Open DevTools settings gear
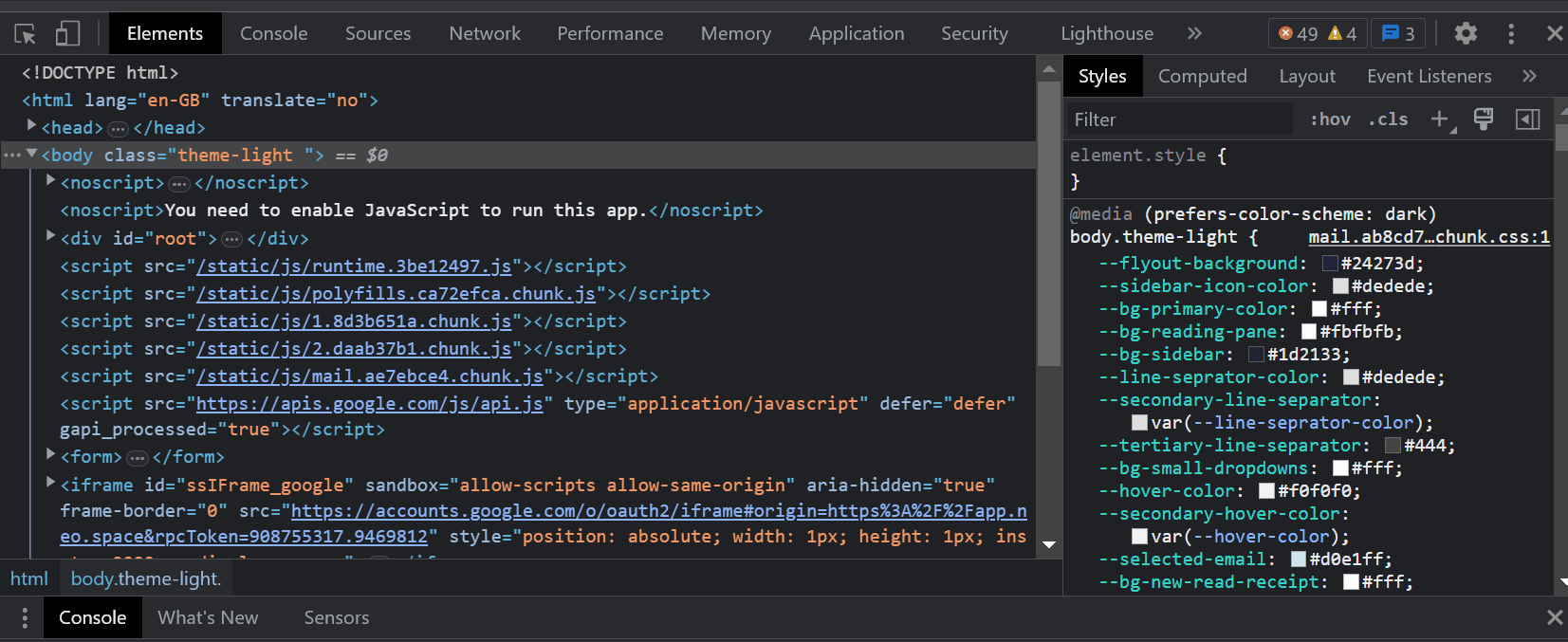The image size is (1568, 642). click(1466, 33)
